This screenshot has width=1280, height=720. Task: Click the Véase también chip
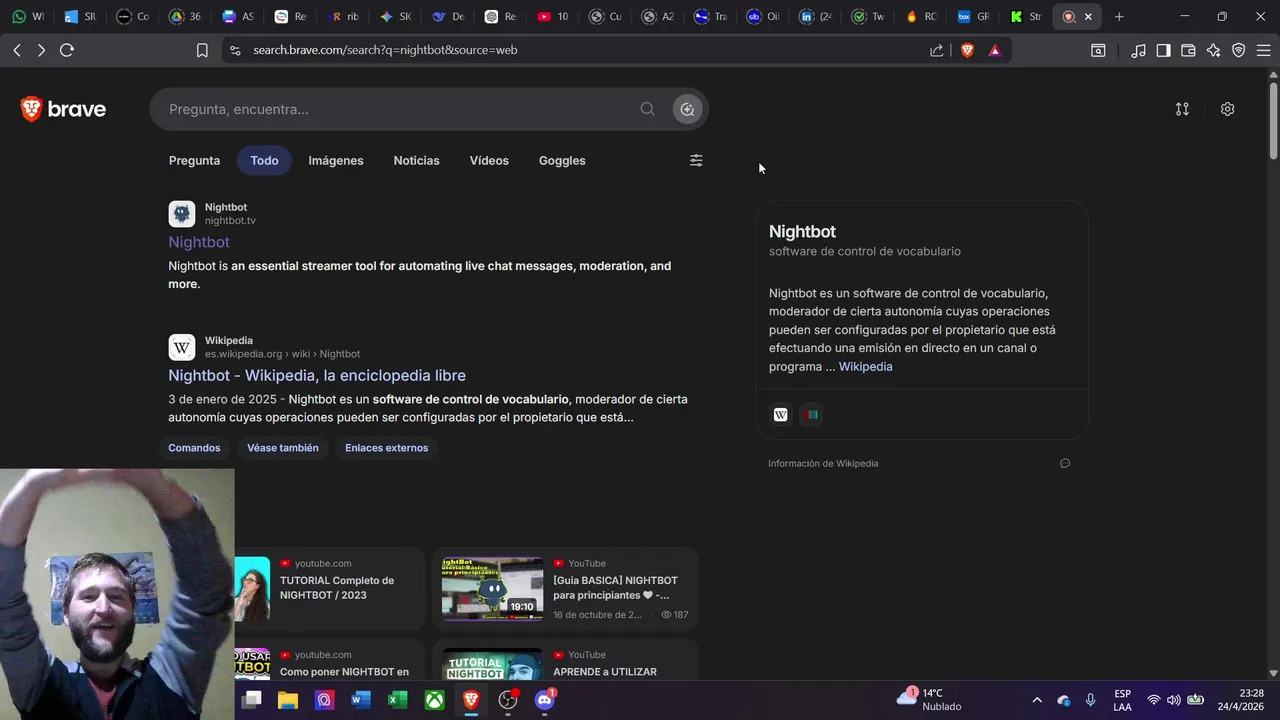pos(283,448)
